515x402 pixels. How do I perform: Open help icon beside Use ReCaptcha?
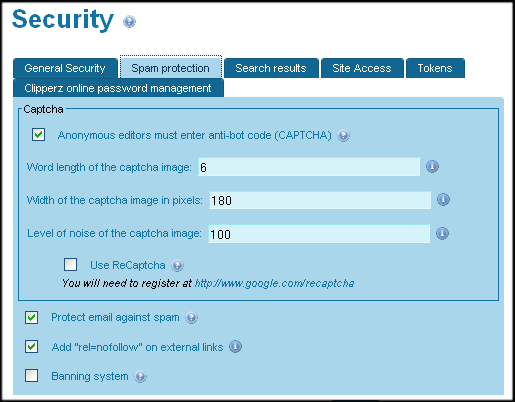(177, 266)
